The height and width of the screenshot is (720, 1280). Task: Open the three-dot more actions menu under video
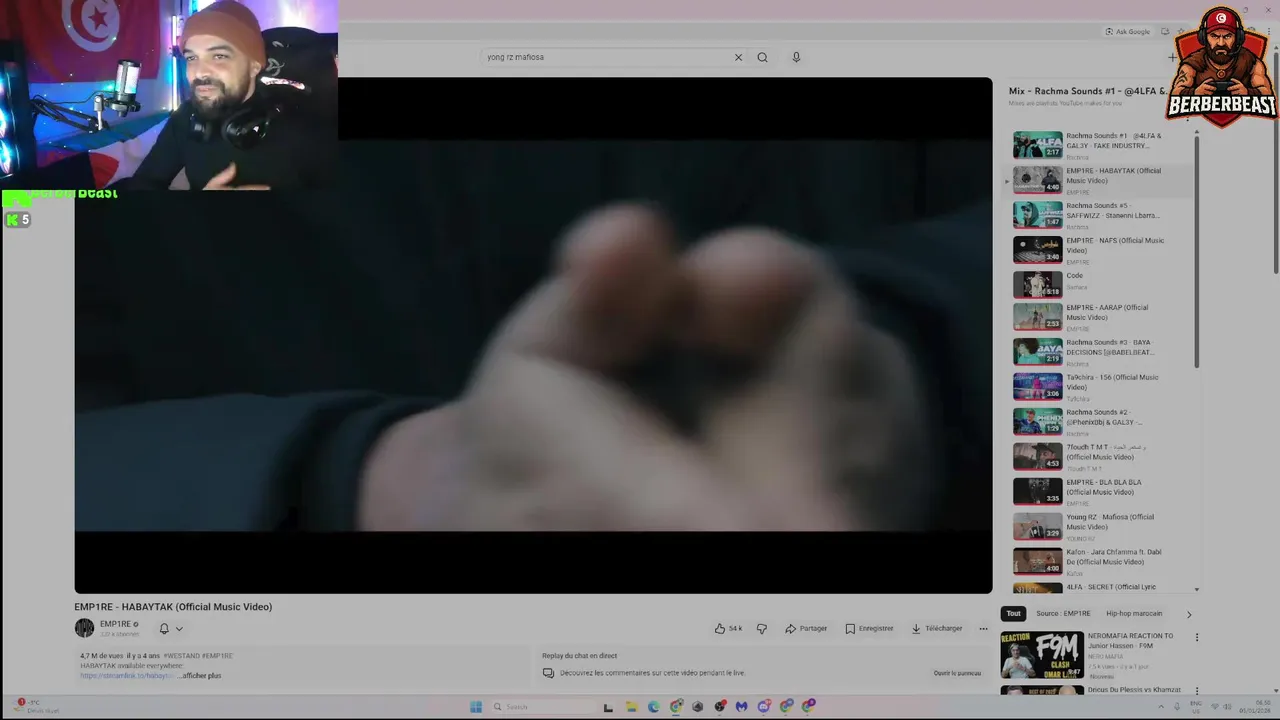pyautogui.click(x=983, y=629)
